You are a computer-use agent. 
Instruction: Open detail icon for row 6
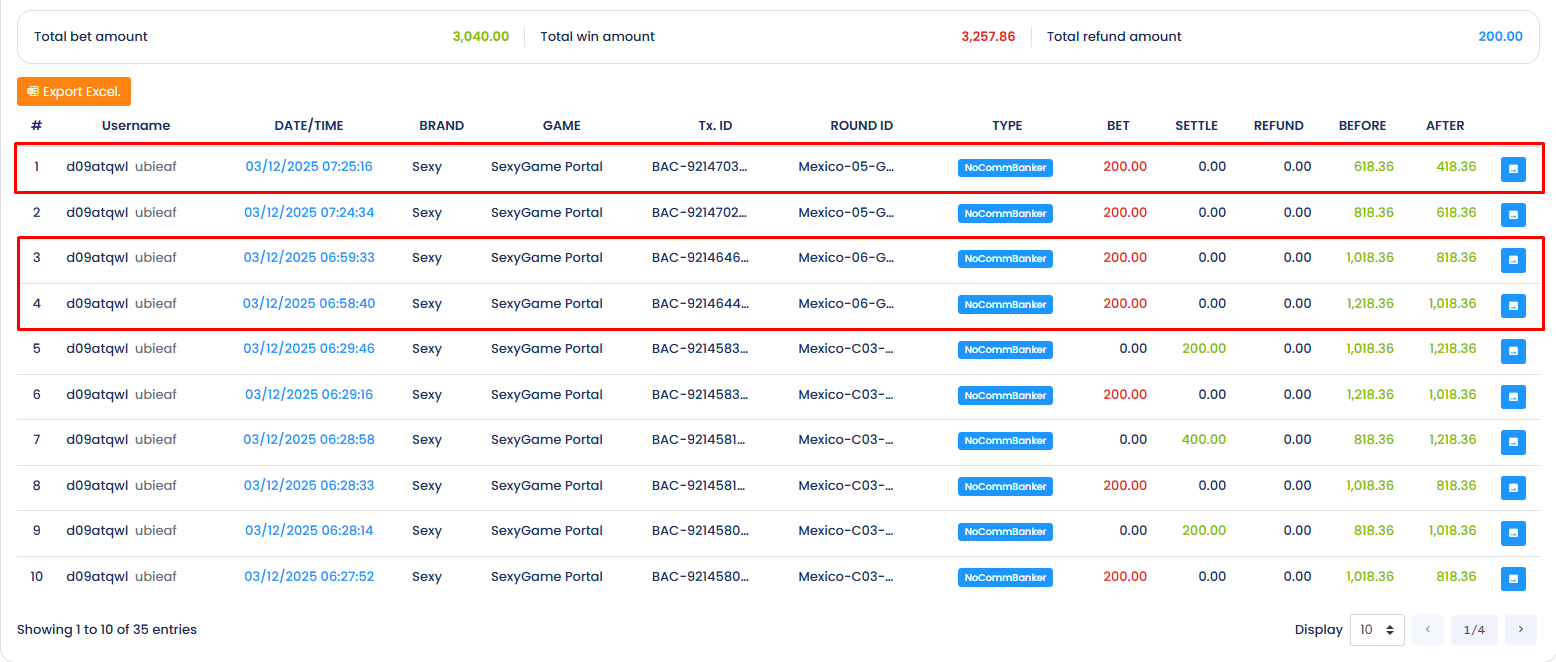[x=1513, y=396]
